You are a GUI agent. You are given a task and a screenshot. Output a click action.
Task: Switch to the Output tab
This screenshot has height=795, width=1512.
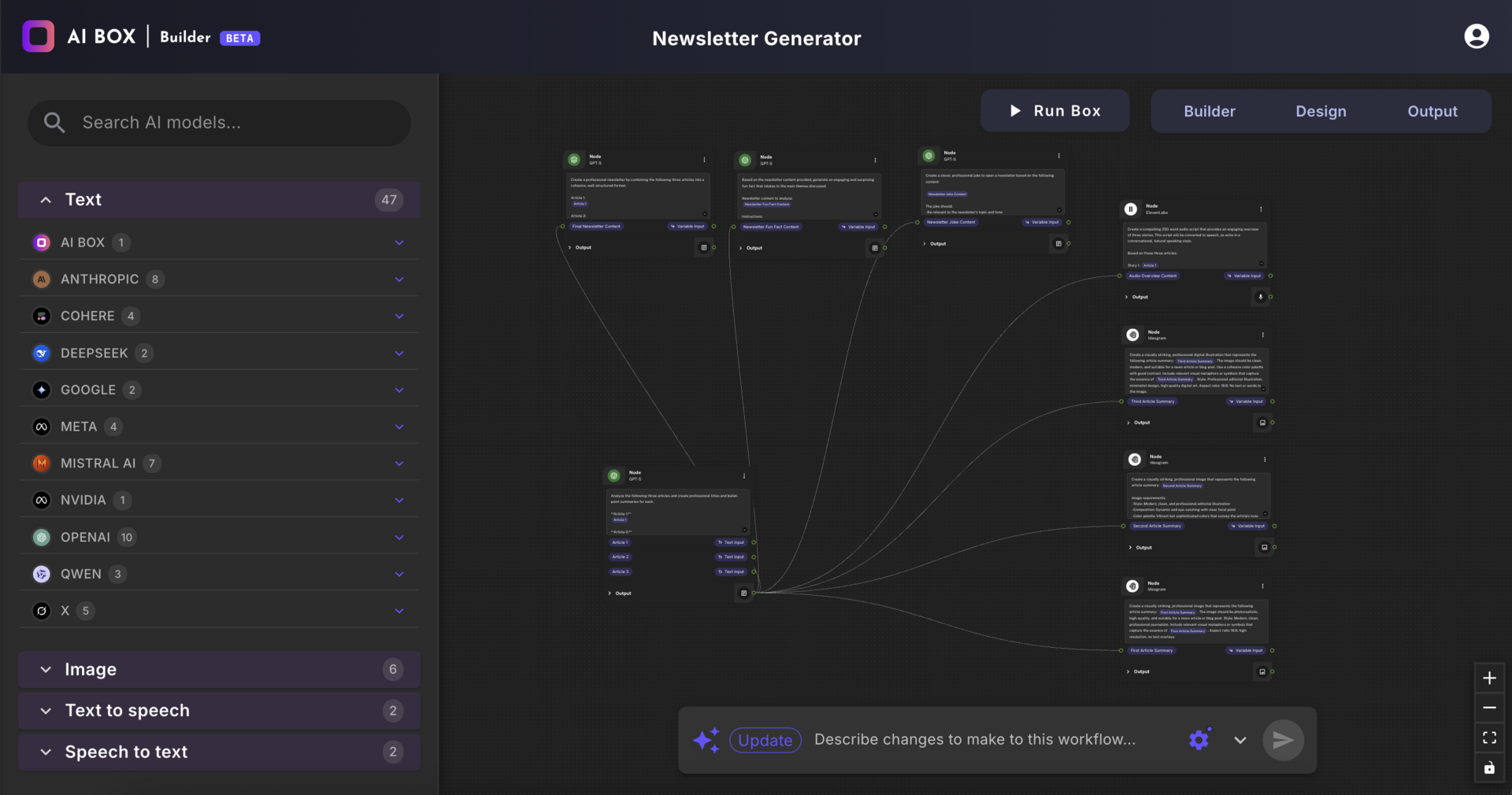click(x=1432, y=111)
